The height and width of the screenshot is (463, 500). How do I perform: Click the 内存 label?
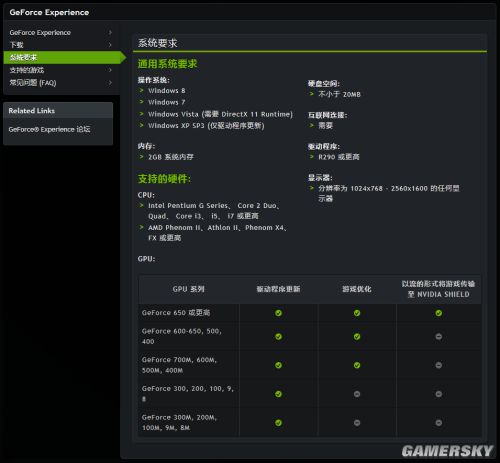click(146, 146)
